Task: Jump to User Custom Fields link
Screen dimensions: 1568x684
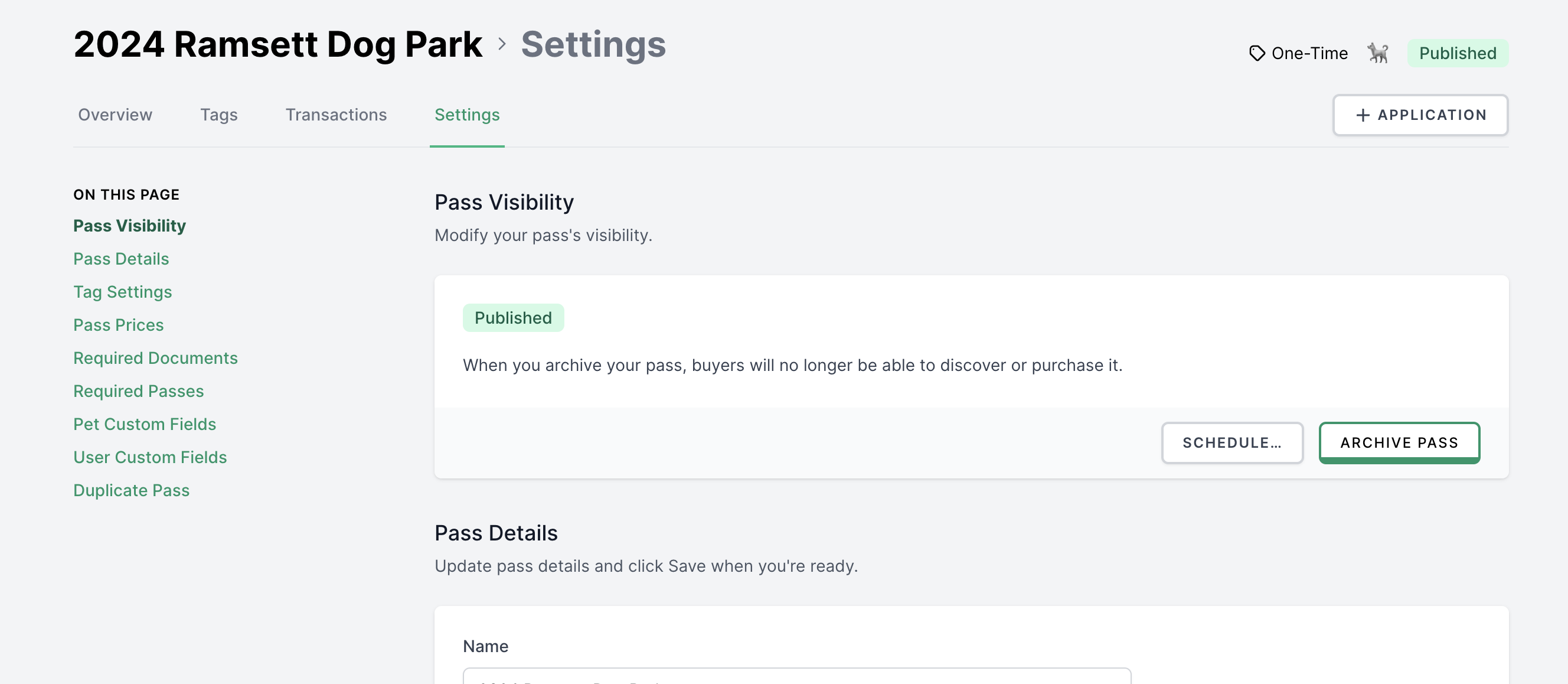Action: tap(150, 457)
